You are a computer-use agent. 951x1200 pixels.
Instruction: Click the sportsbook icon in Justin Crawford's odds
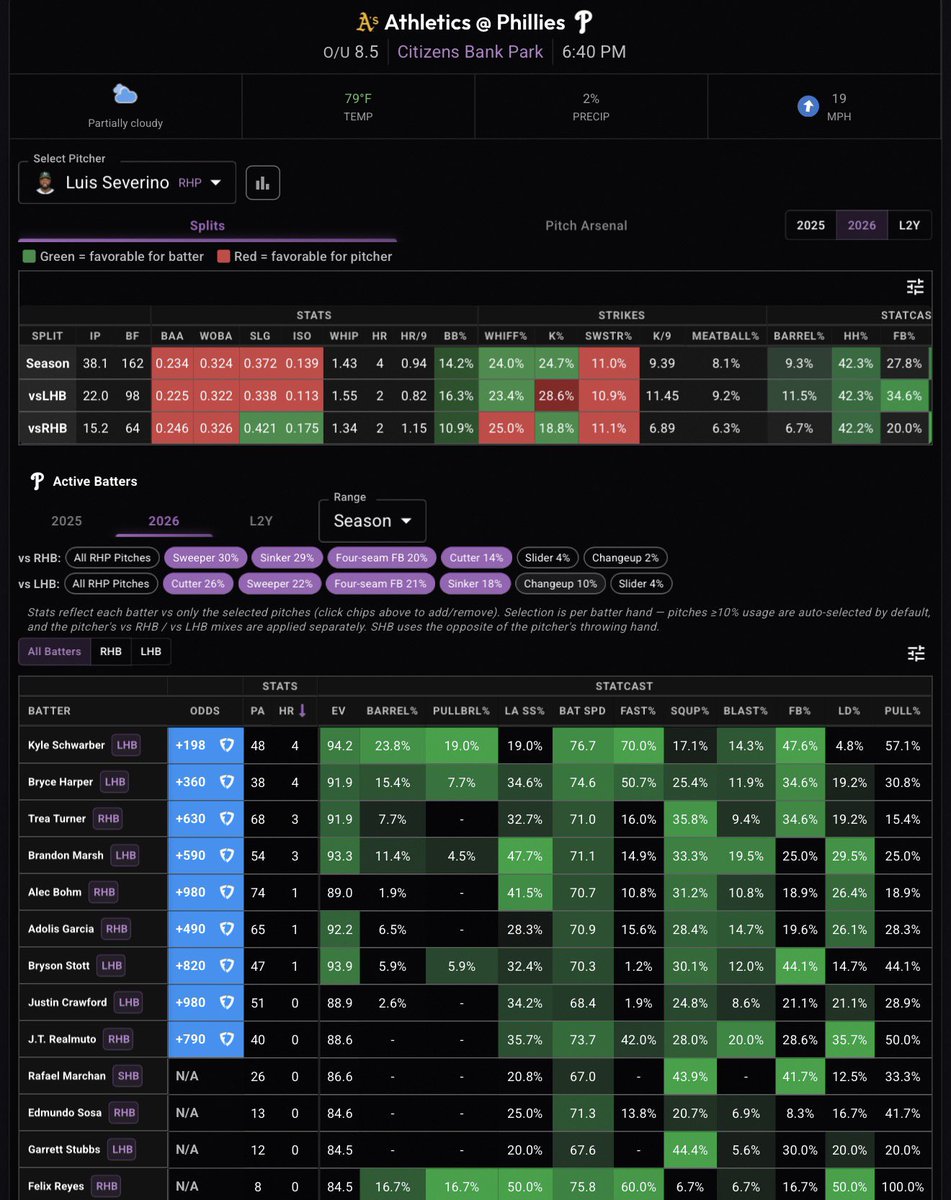226,1002
